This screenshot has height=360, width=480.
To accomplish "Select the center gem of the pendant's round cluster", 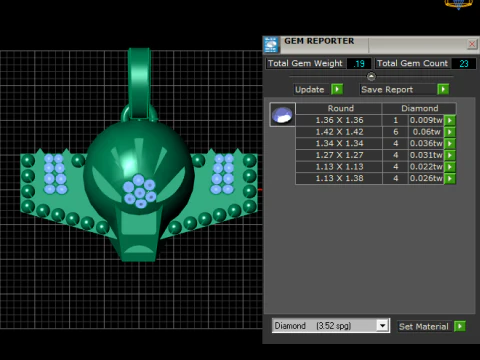I will point(140,193).
